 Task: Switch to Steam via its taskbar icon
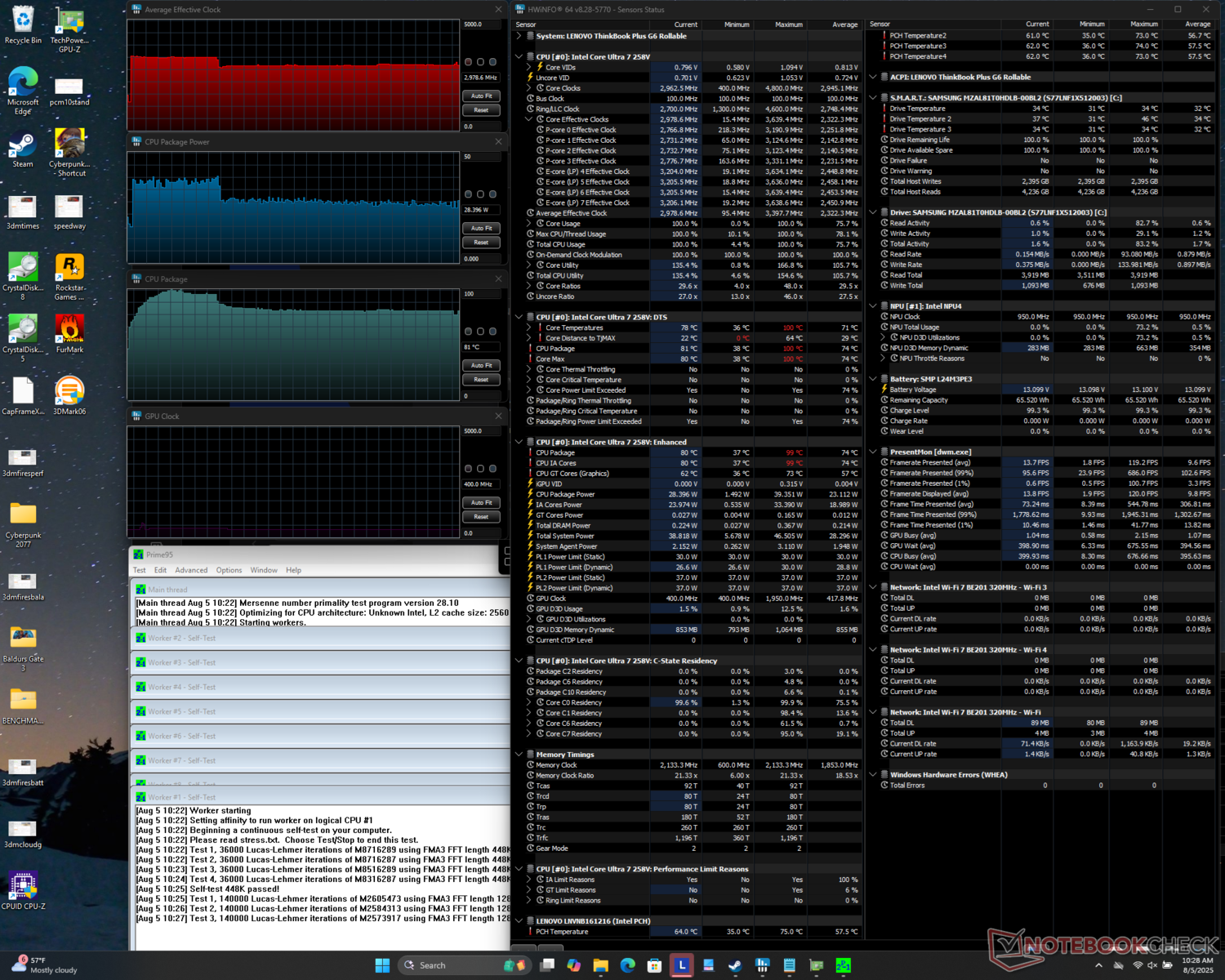click(x=736, y=965)
